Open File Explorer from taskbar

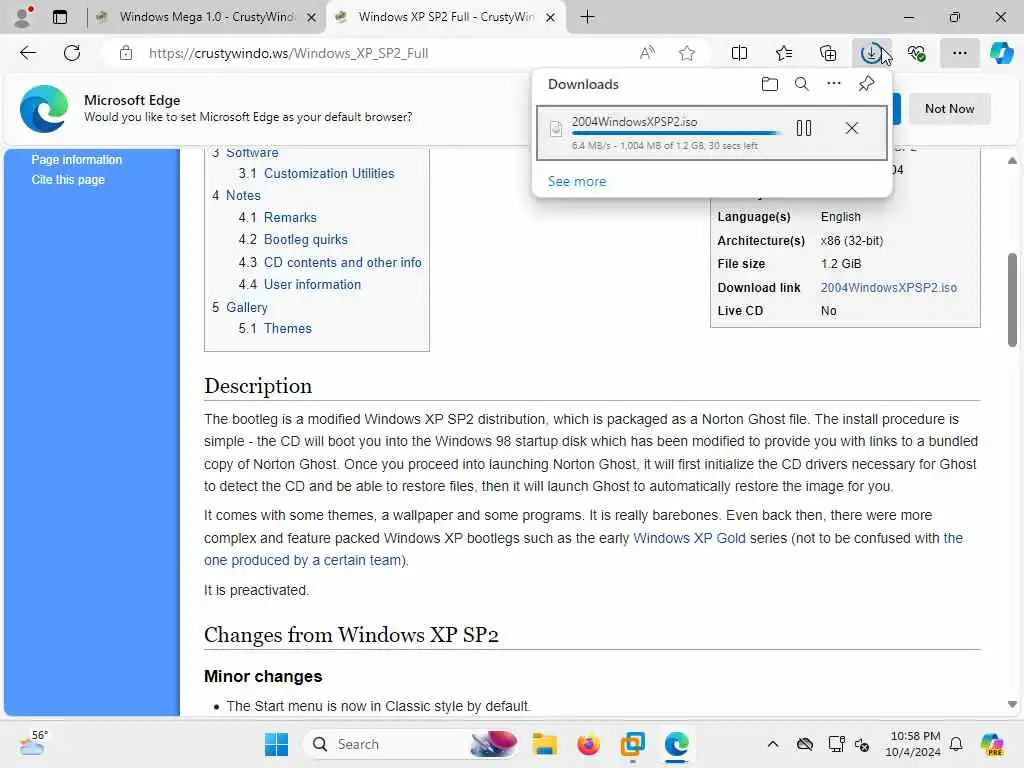pos(544,744)
